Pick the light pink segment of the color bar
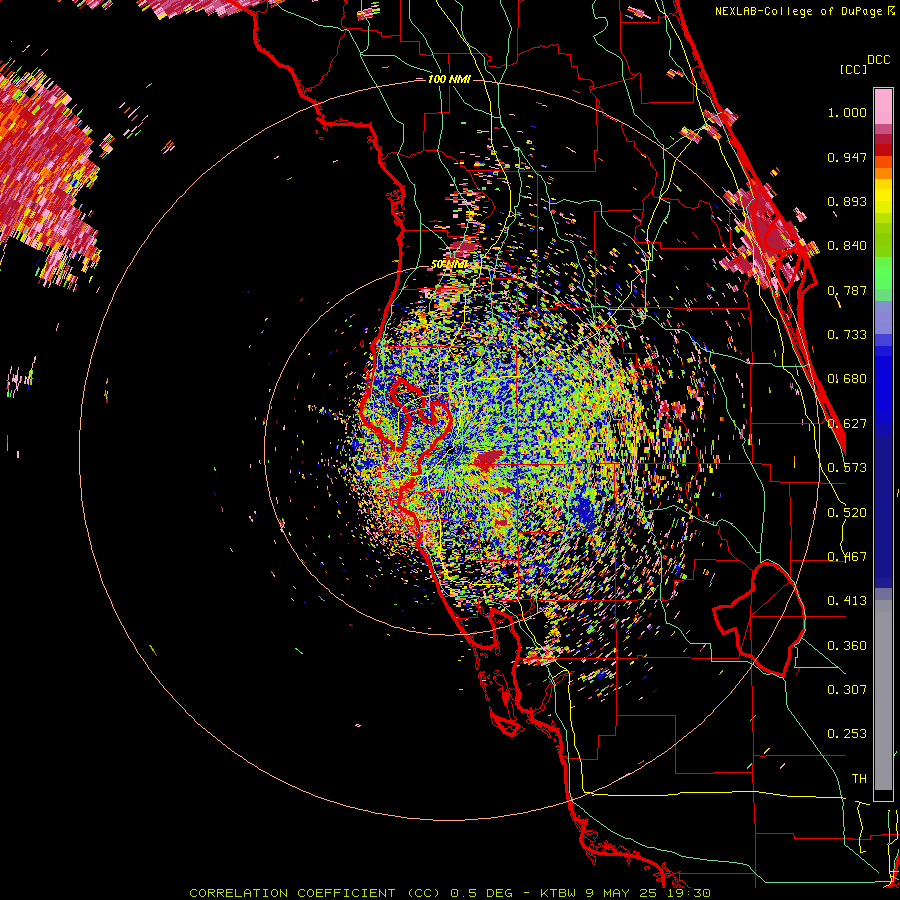This screenshot has width=900, height=900. pos(883,106)
